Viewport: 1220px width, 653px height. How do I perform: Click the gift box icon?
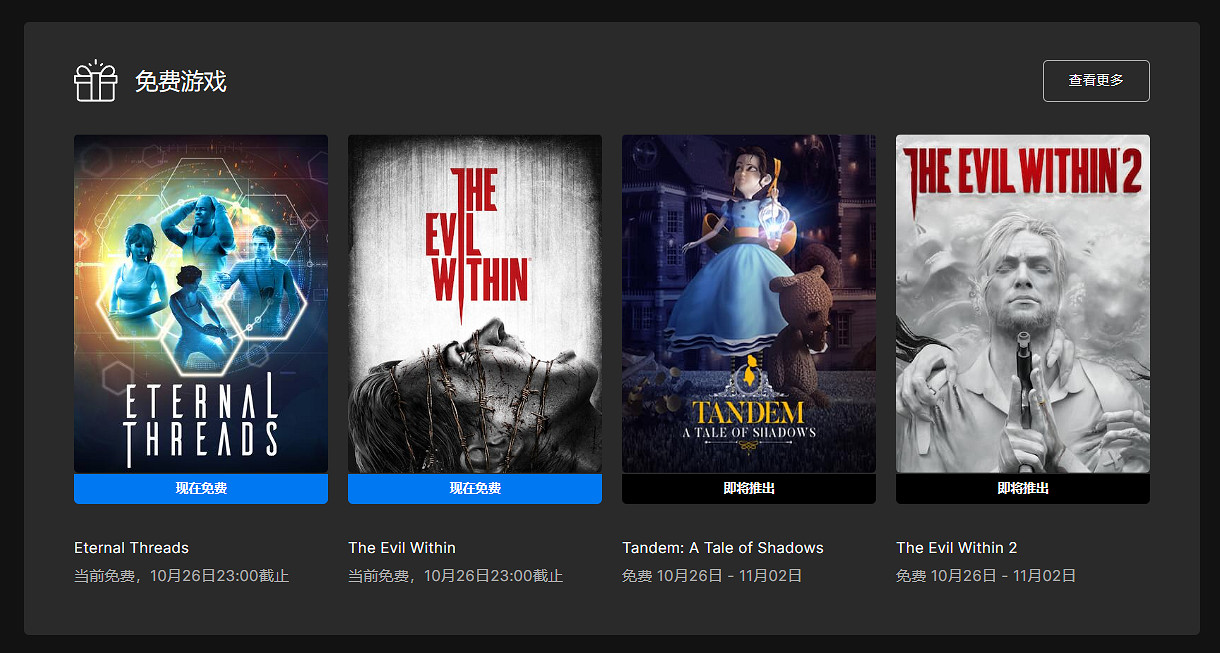click(96, 81)
